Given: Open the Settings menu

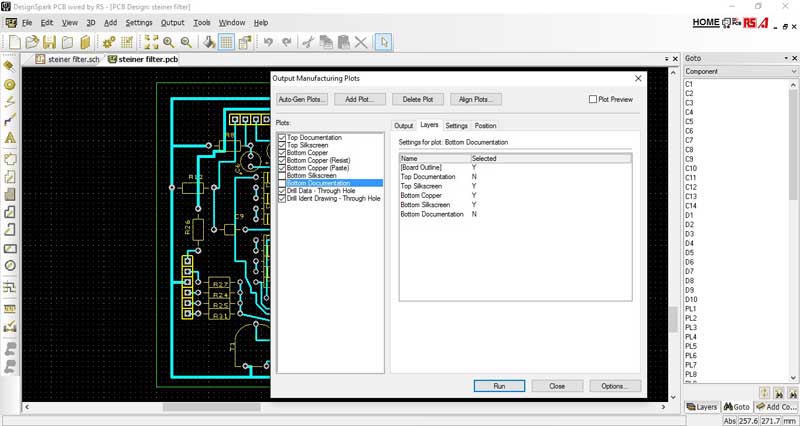Looking at the screenshot, I should tap(139, 23).
